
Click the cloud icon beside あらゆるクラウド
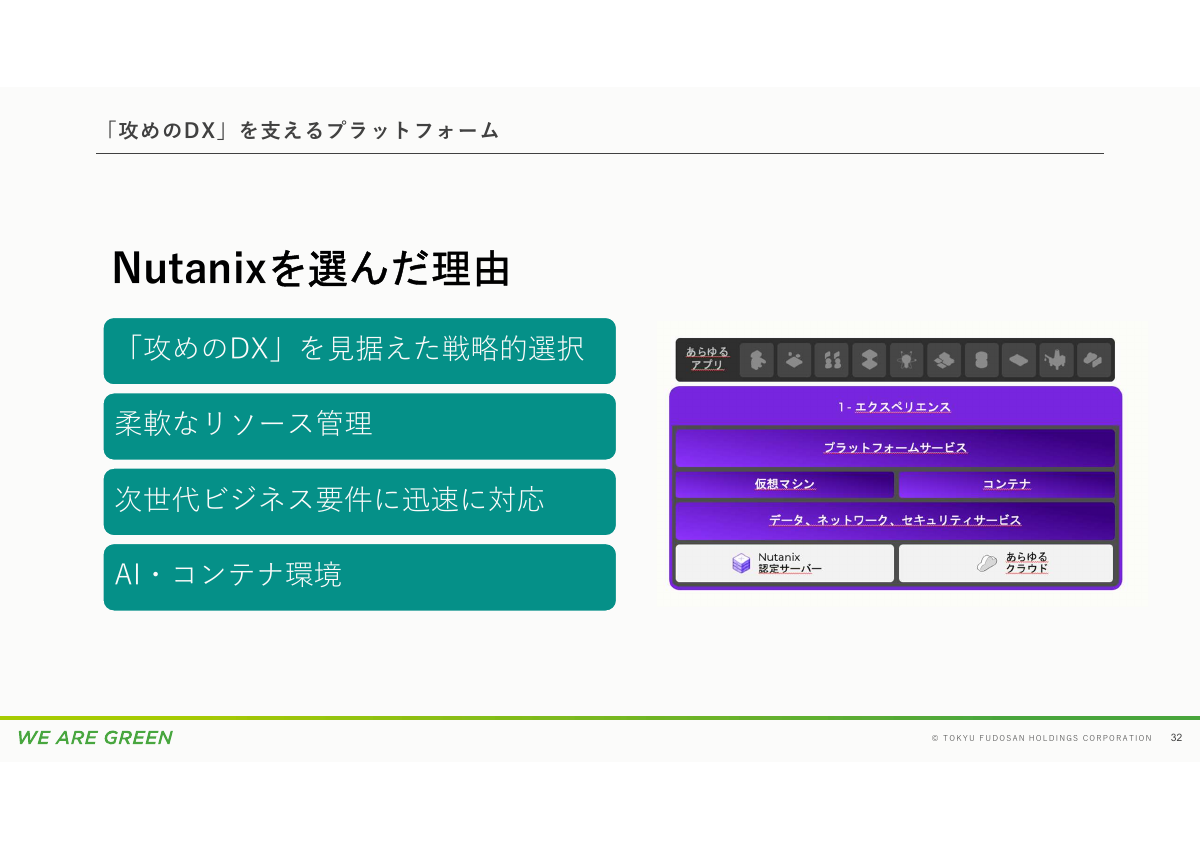point(985,562)
